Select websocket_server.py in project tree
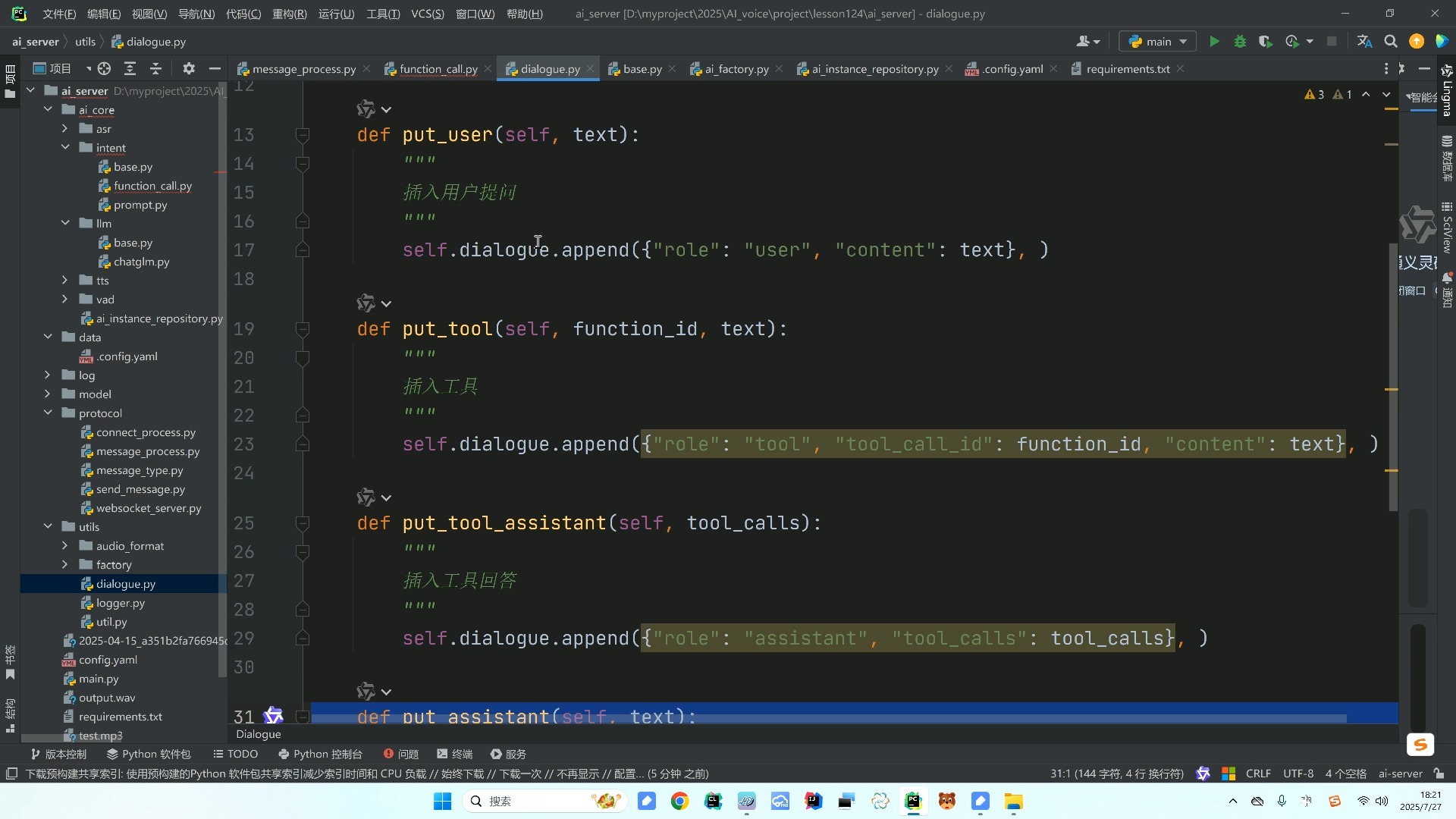Image resolution: width=1456 pixels, height=819 pixels. [149, 508]
